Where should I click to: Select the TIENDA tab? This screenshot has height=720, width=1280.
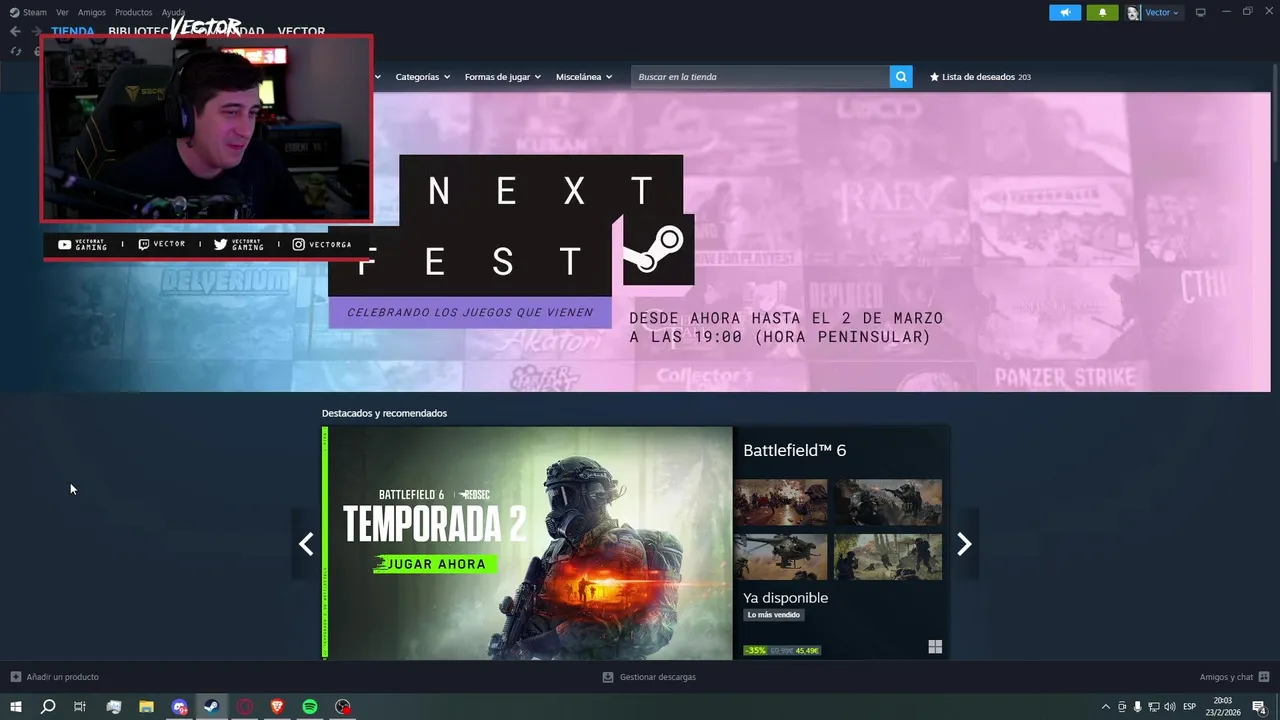(x=73, y=31)
